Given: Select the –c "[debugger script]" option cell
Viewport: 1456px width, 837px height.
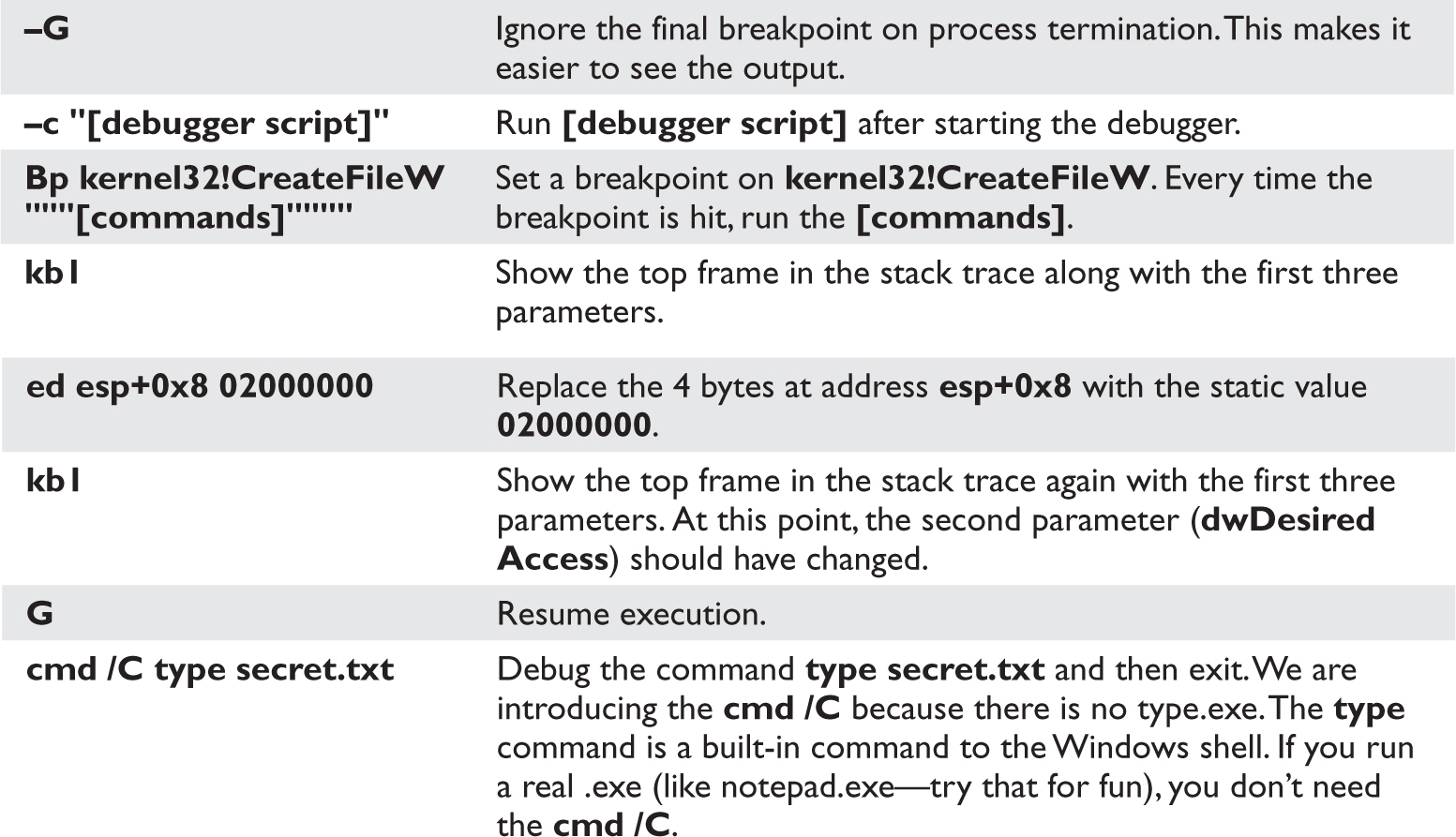Looking at the screenshot, I should point(207,124).
